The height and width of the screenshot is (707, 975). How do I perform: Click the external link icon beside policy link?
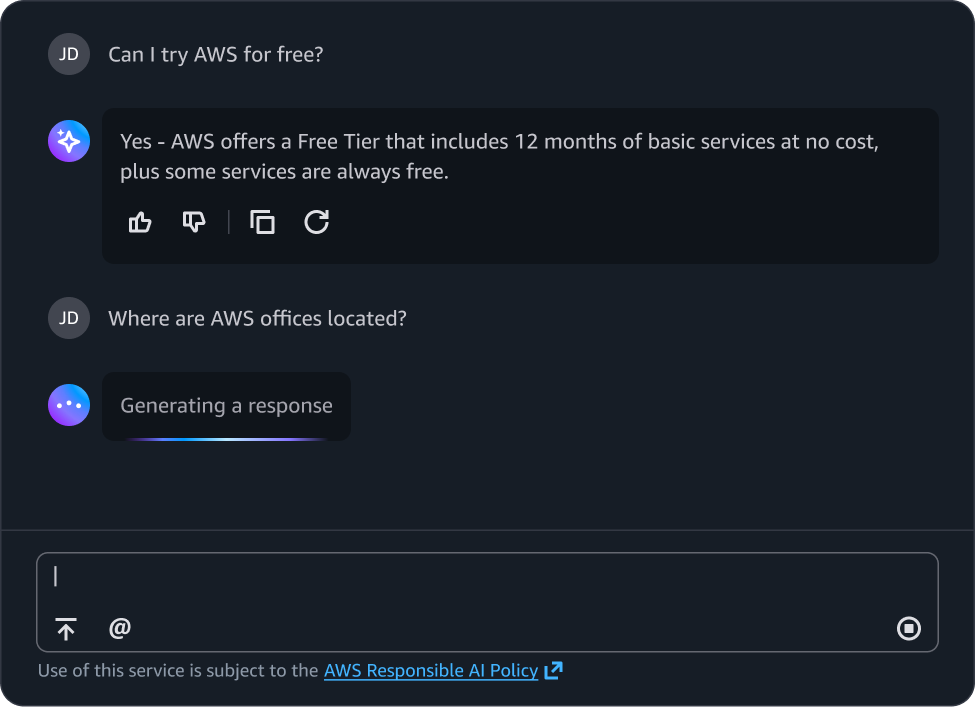click(x=553, y=671)
